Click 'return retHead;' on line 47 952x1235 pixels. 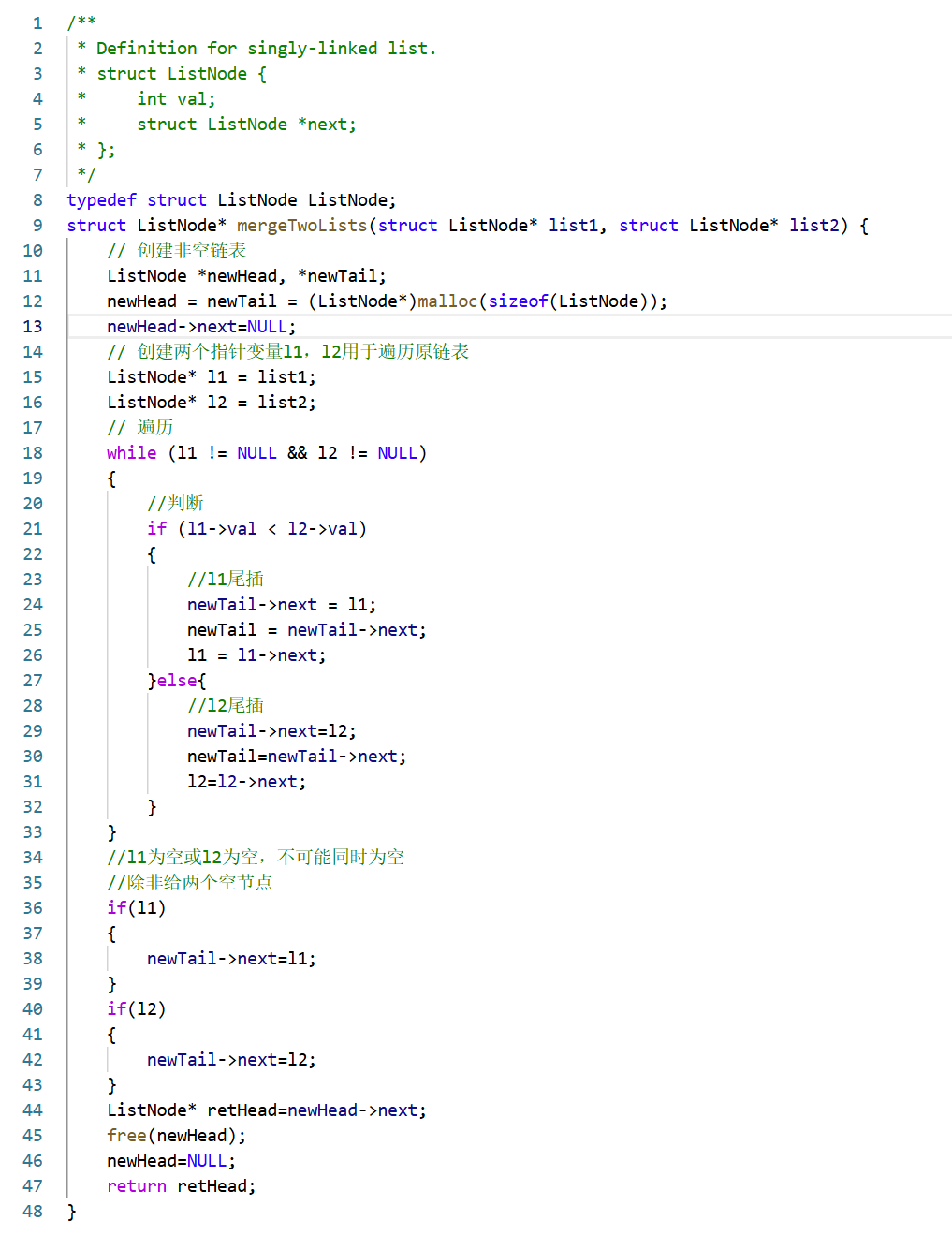pos(182,1185)
